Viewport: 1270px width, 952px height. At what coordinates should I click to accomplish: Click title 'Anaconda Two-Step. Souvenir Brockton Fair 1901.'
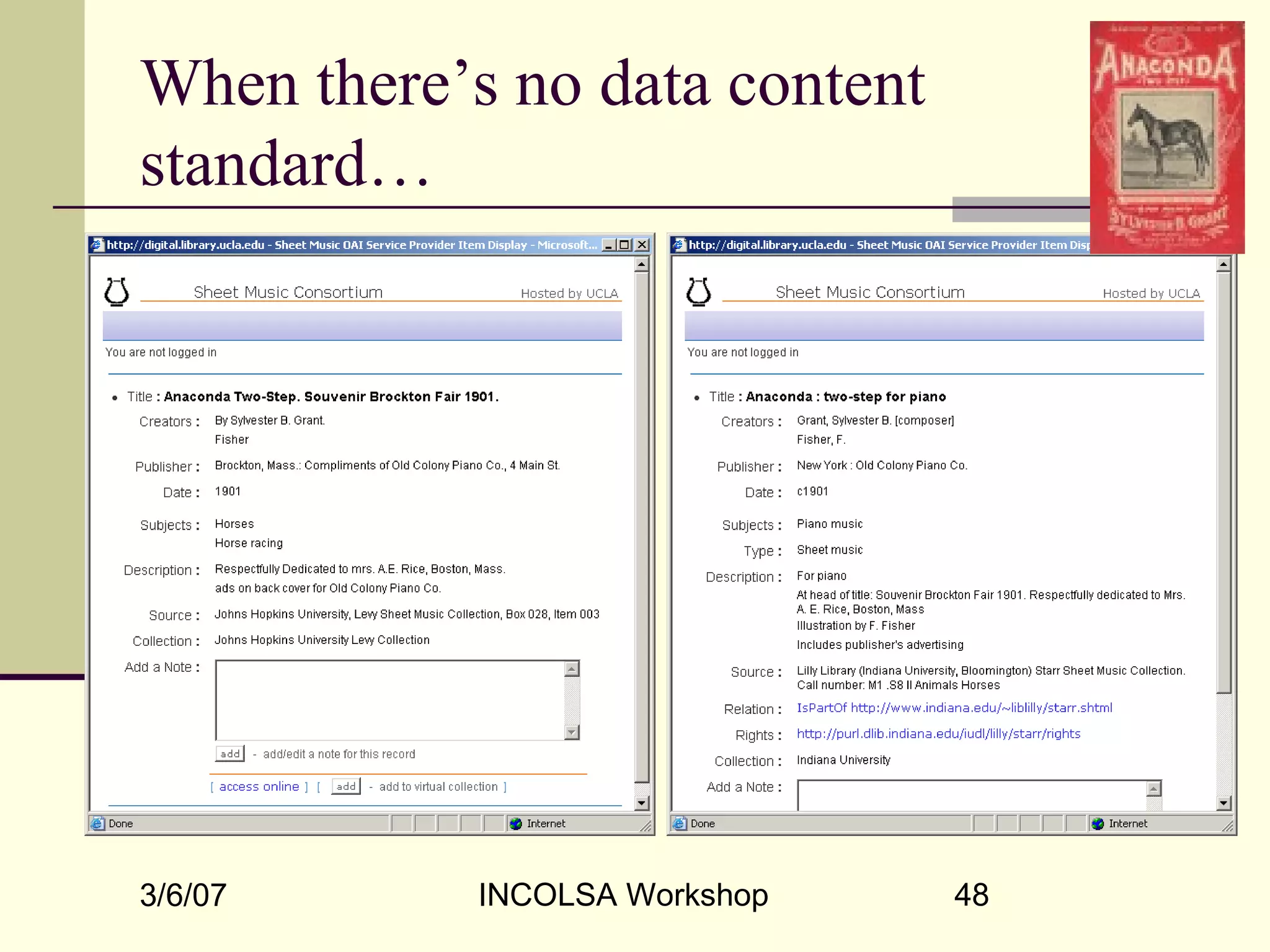[331, 397]
